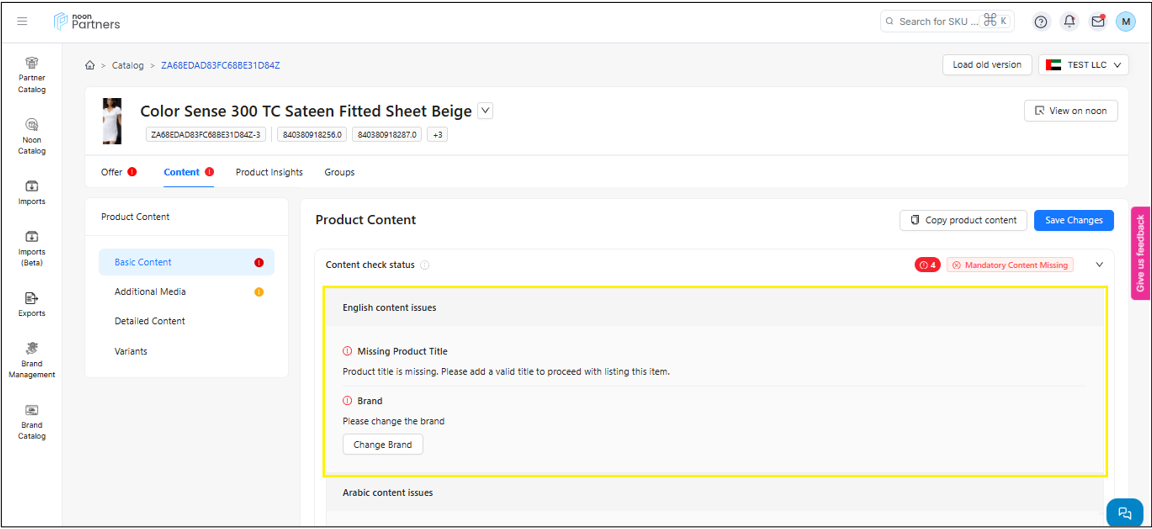Switch to the Offer tab
Screen dimensions: 1152x529
112,172
